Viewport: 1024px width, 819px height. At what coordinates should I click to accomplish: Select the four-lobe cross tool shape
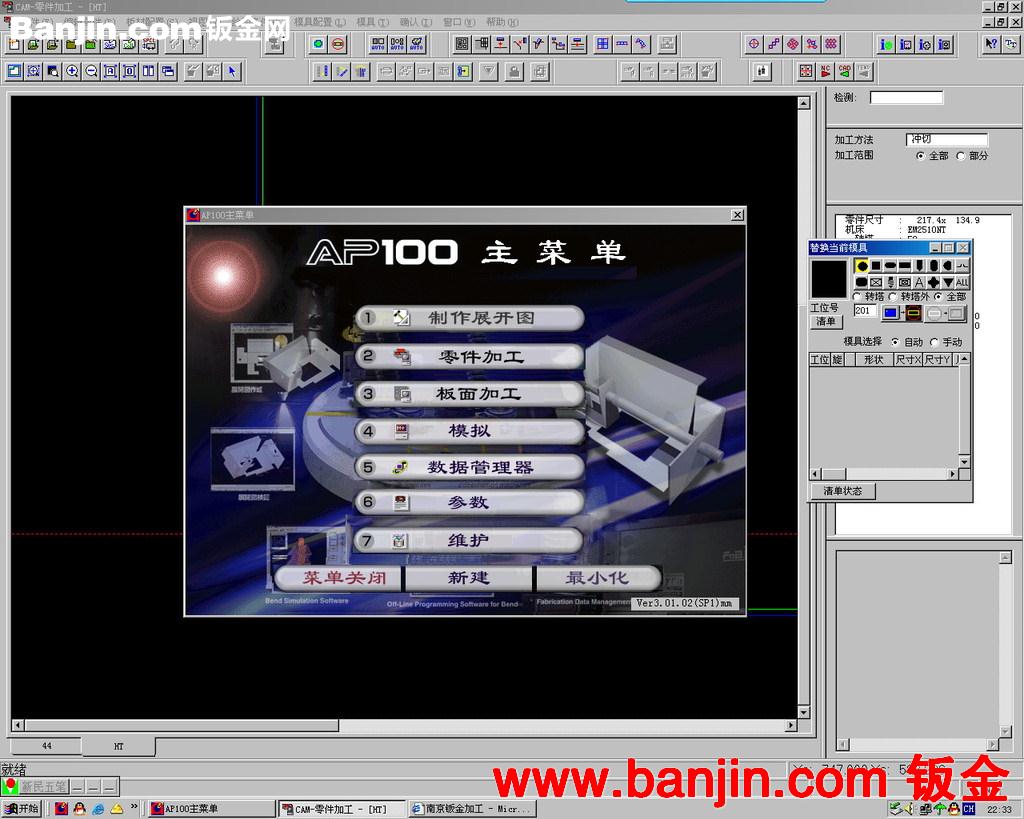933,282
